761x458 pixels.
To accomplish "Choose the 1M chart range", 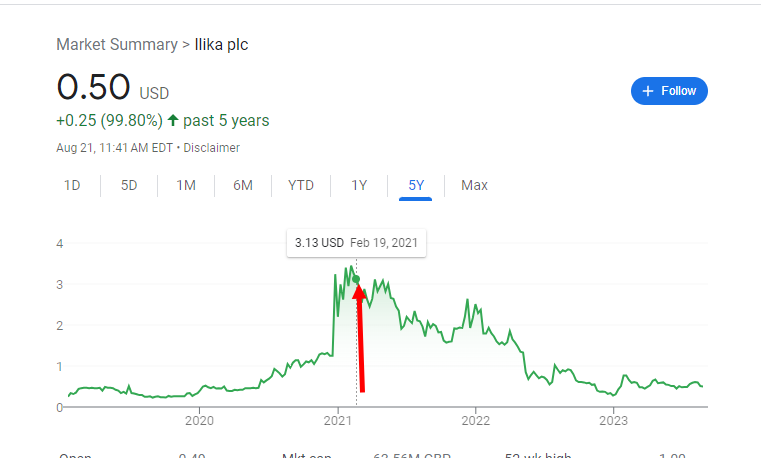I will (x=186, y=185).
